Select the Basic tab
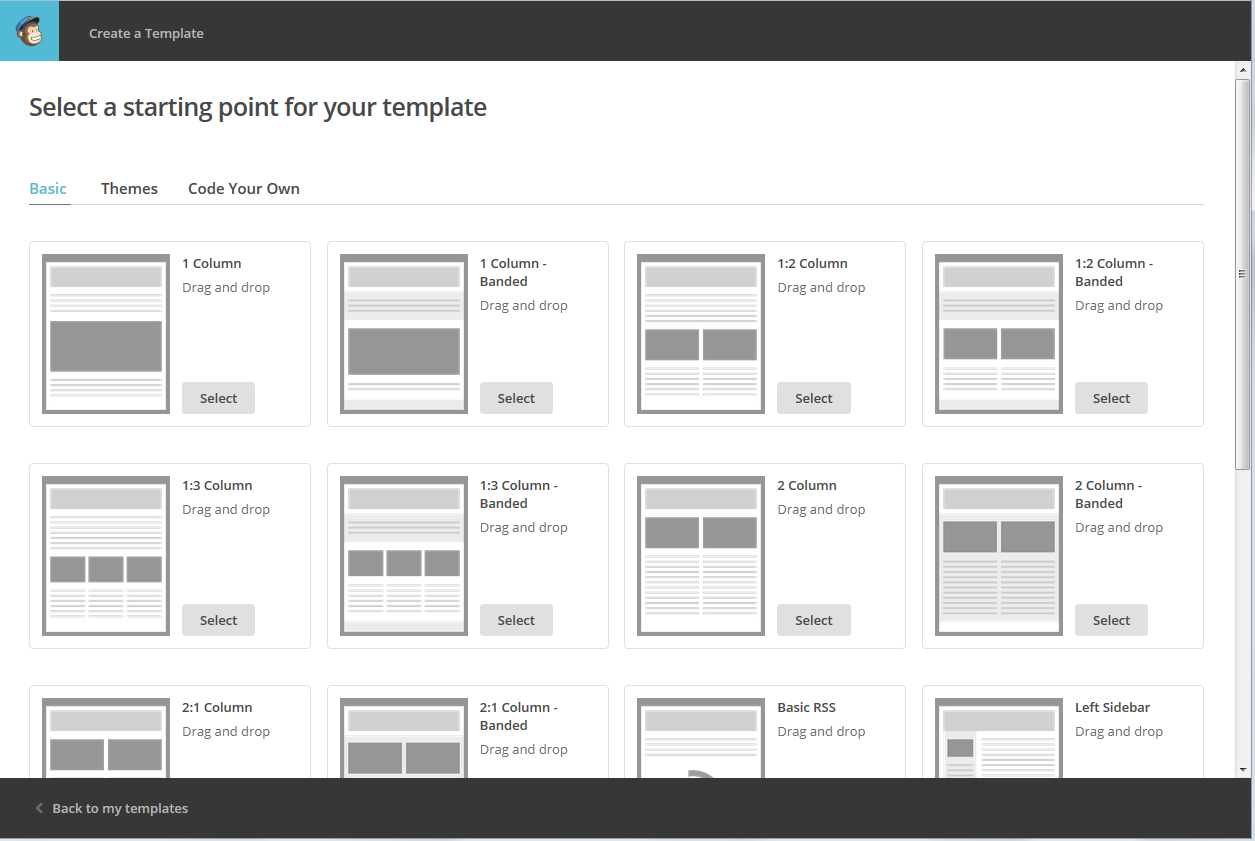Screen dimensions: 1255x841 [48, 188]
